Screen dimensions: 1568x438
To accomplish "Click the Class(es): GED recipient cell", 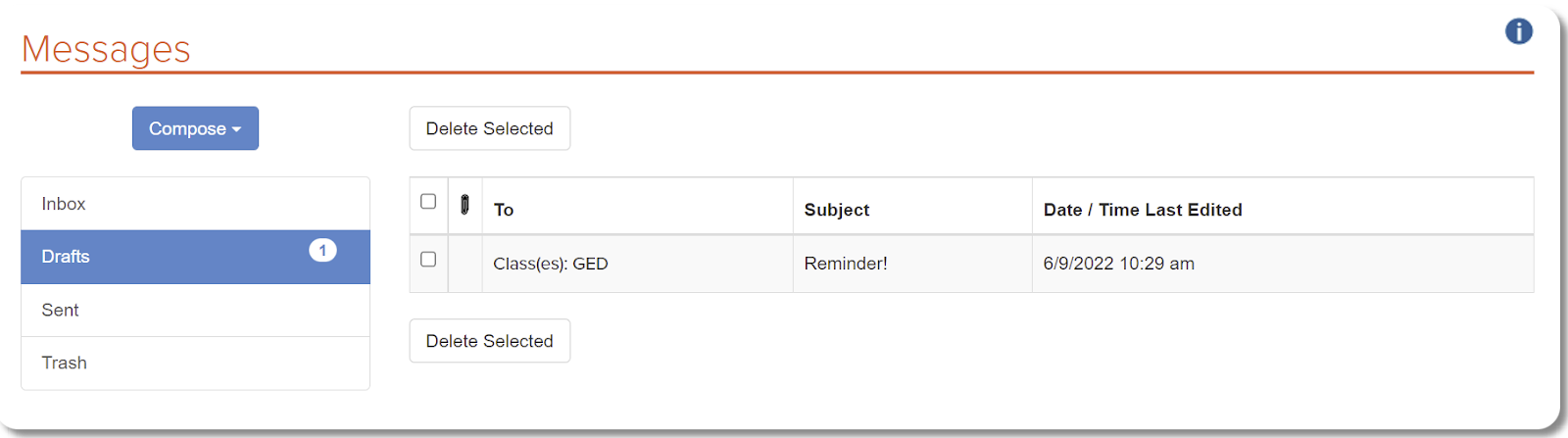I will click(x=637, y=264).
